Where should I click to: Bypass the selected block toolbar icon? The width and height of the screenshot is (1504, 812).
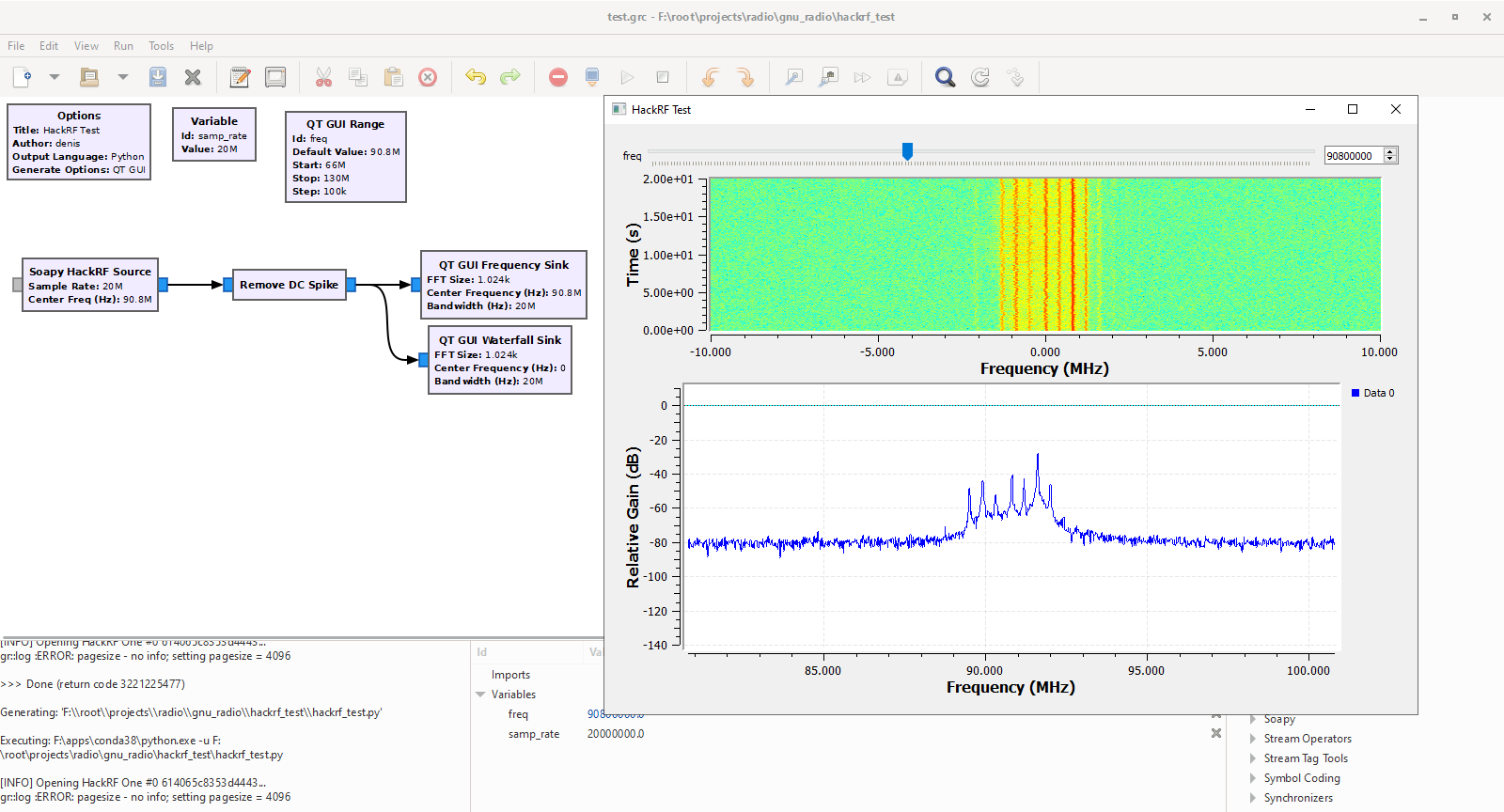(x=863, y=77)
